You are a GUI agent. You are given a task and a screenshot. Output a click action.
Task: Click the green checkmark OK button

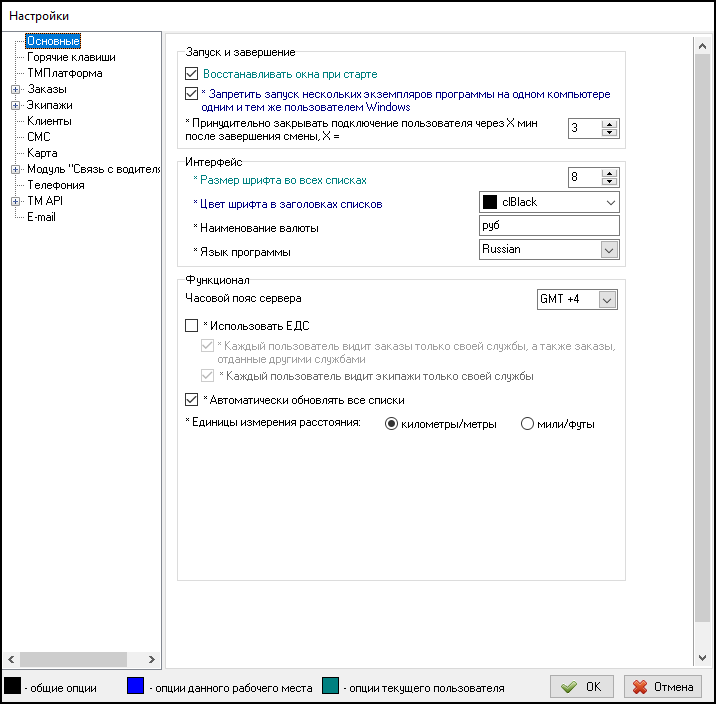[x=581, y=687]
